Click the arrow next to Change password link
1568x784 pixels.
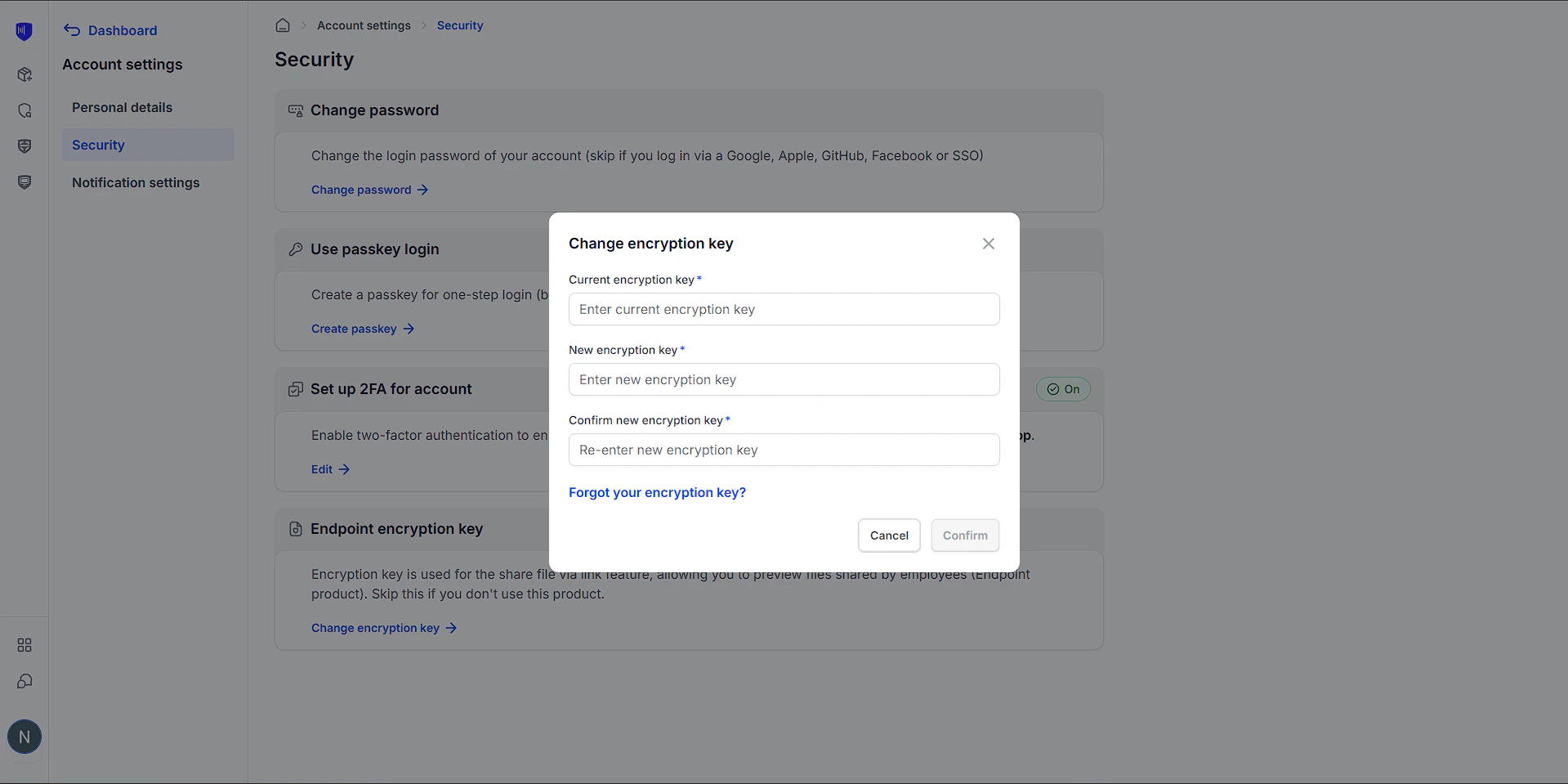tap(422, 190)
